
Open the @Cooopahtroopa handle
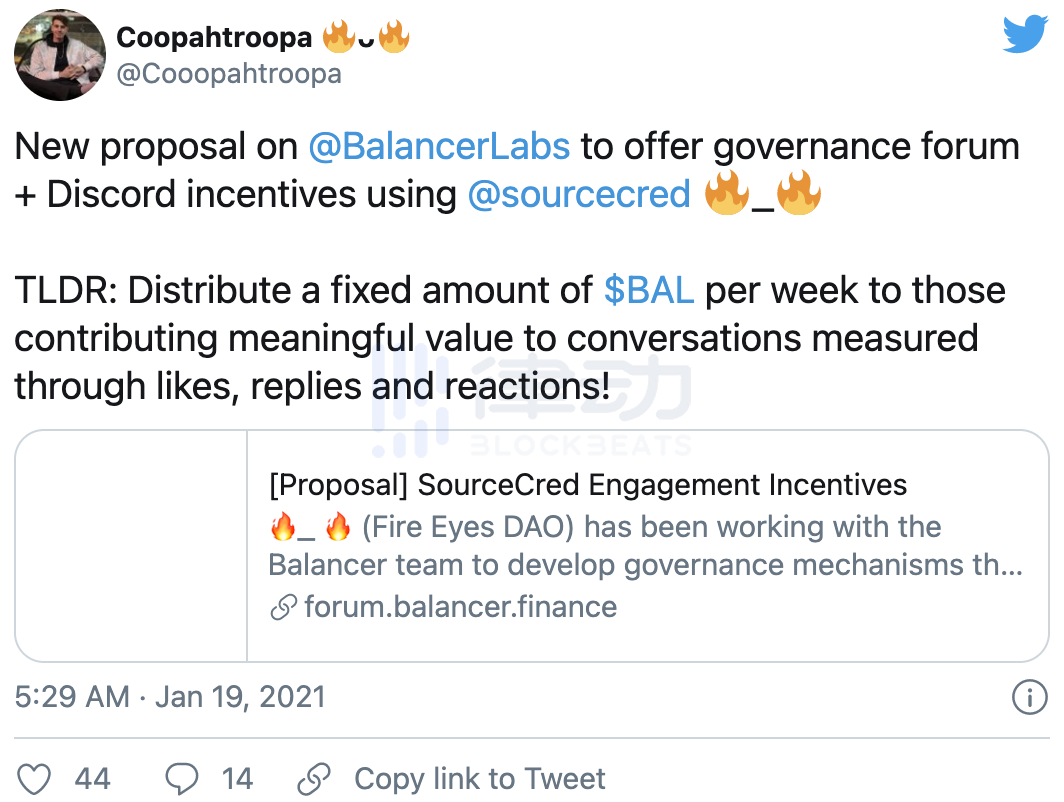(229, 74)
